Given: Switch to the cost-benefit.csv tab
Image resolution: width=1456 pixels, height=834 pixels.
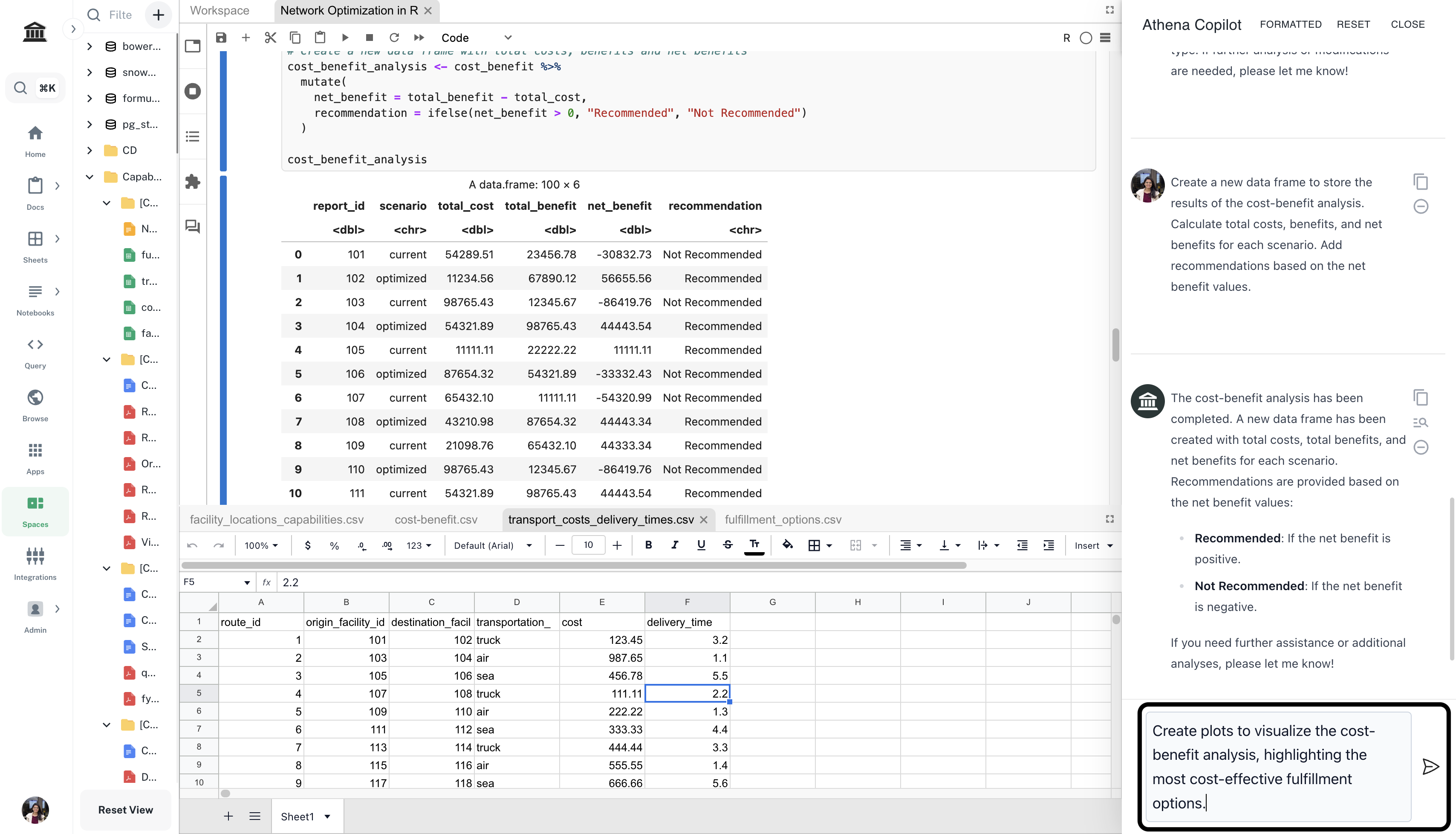Looking at the screenshot, I should [436, 519].
